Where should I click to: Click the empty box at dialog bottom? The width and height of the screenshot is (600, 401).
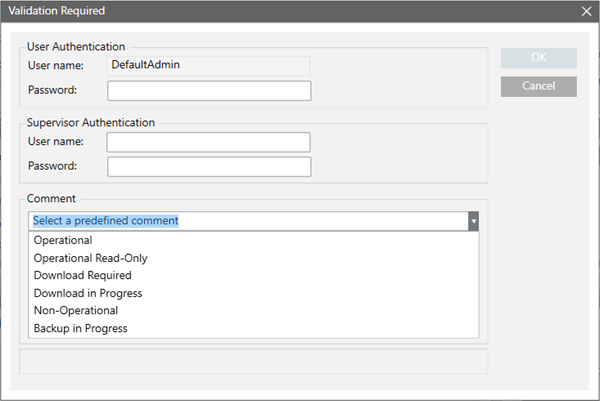(253, 360)
